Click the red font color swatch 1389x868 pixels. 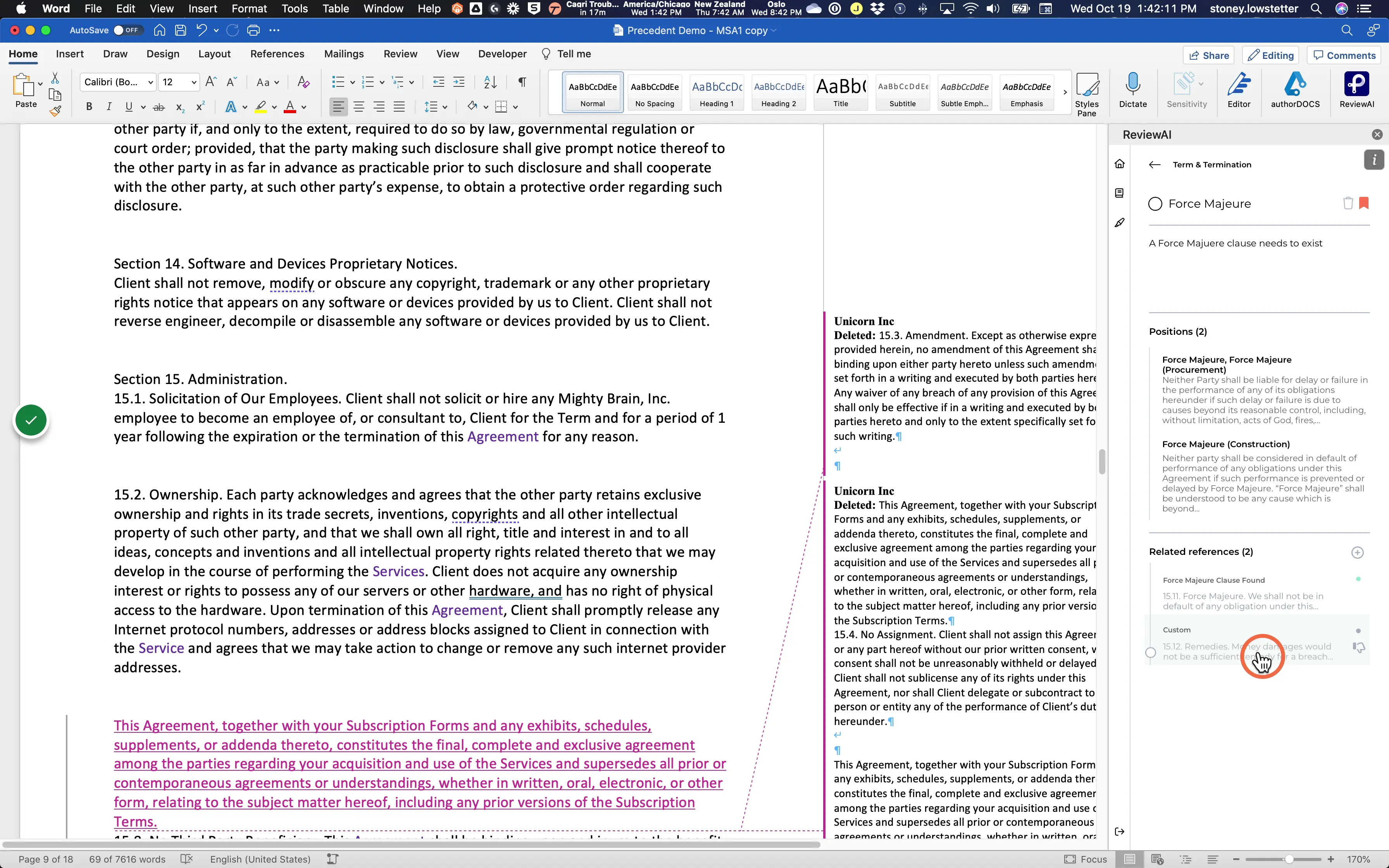290,107
